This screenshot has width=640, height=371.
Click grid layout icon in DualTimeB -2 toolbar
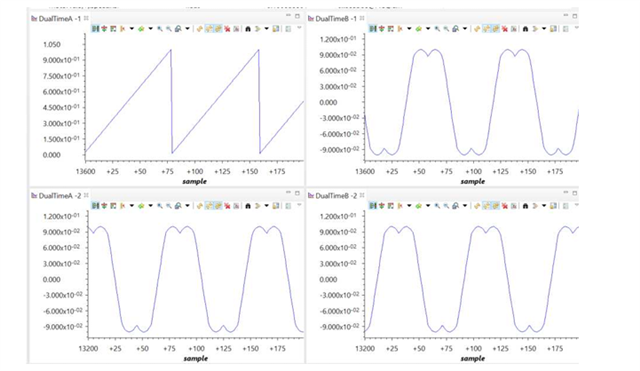click(391, 205)
